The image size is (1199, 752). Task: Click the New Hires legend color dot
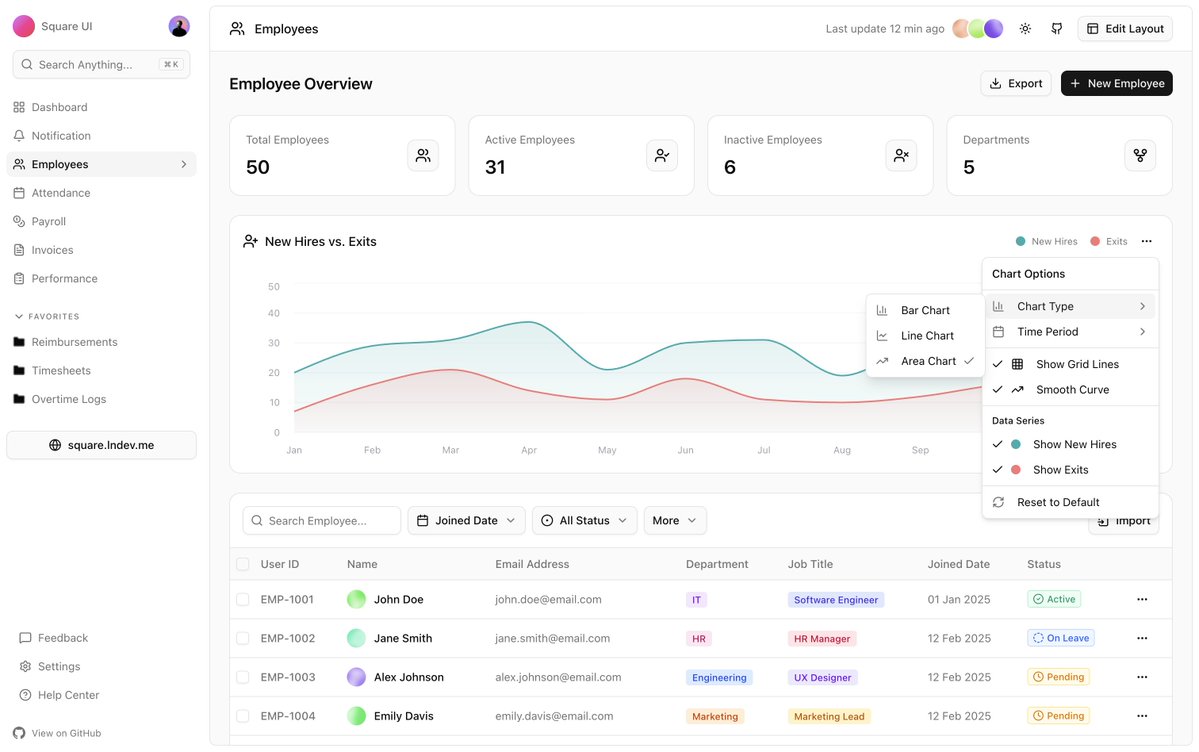click(x=1020, y=241)
